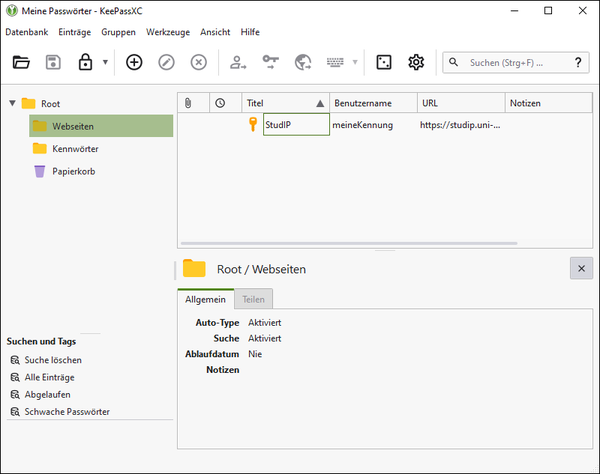Copy password using the key arrow icon
Screen dimensions: 600x474
point(271,62)
